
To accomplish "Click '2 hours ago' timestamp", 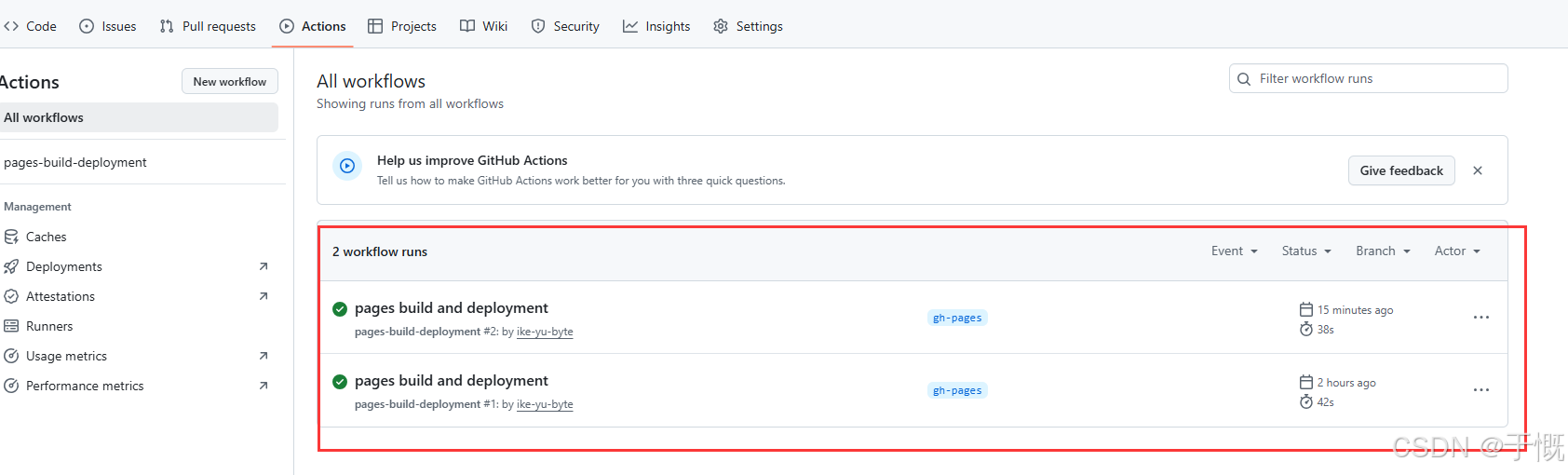I will point(1346,383).
